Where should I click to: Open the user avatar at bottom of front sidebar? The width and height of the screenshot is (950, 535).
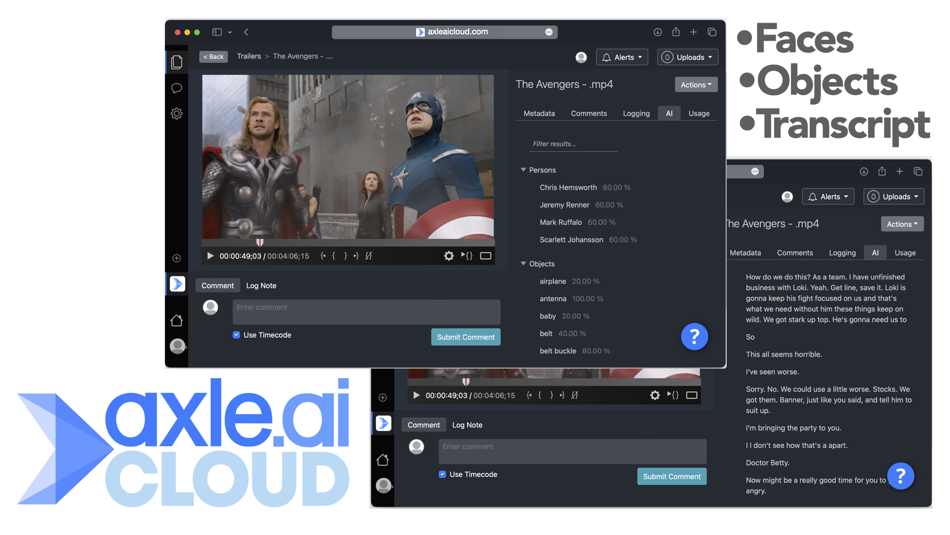tap(178, 345)
